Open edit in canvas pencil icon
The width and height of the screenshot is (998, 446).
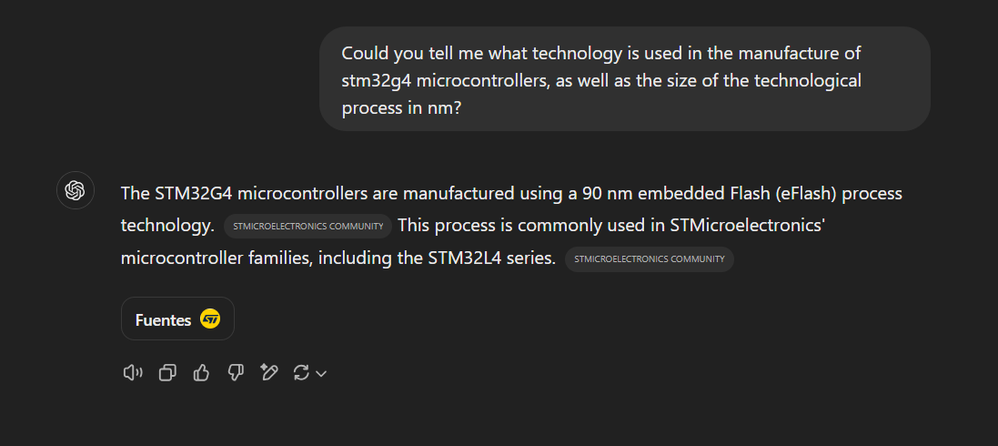pos(269,372)
